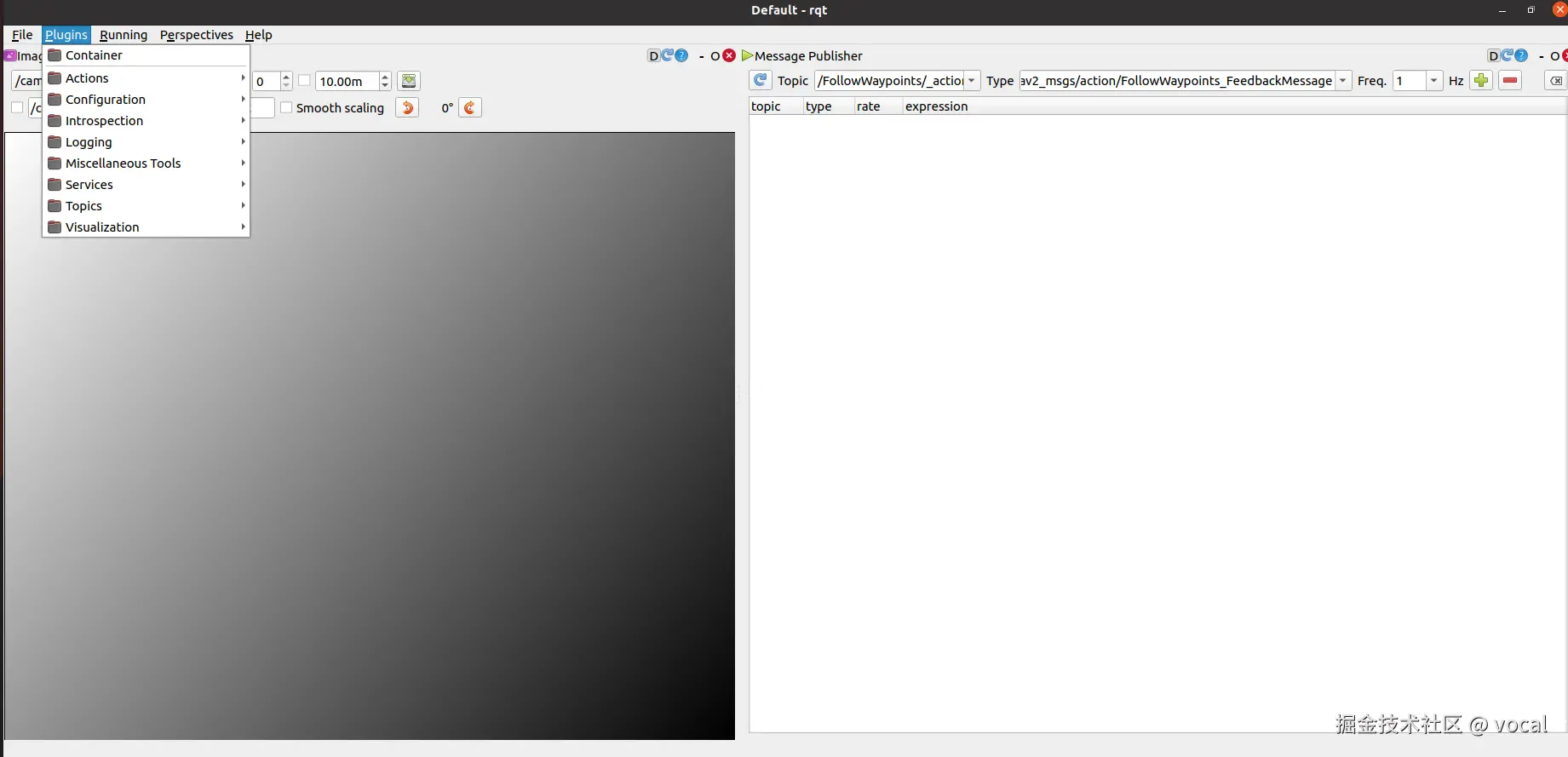The width and height of the screenshot is (1568, 757).
Task: Click the message Type text field
Action: click(1177, 80)
